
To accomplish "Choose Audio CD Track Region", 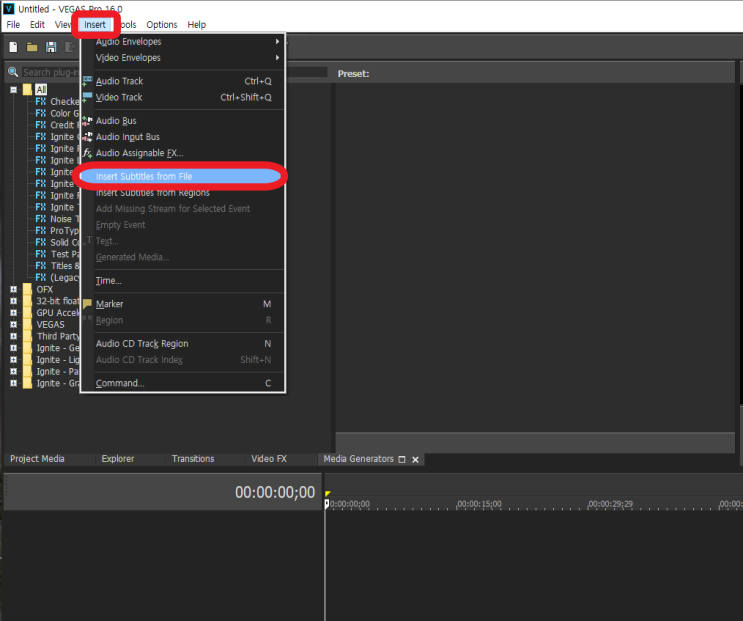I will point(183,343).
